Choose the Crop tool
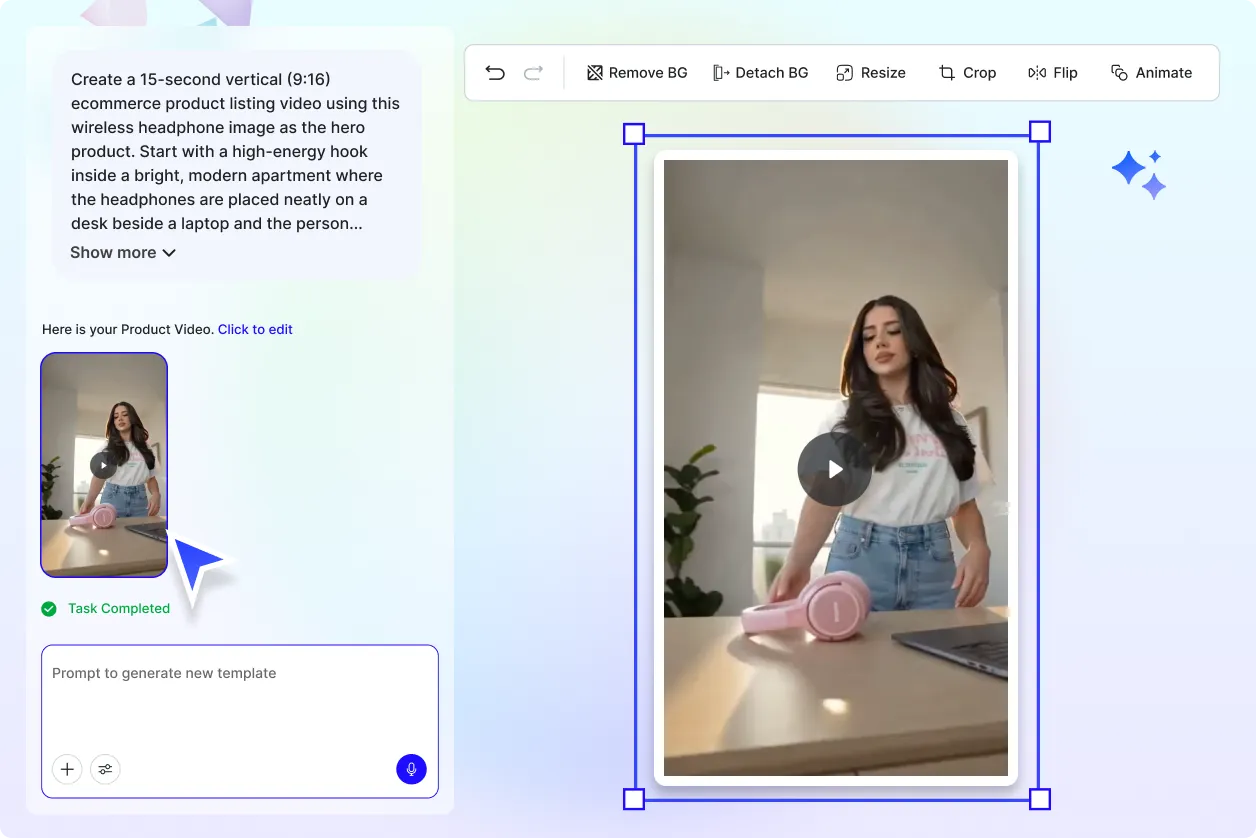Image resolution: width=1256 pixels, height=838 pixels. tap(967, 73)
